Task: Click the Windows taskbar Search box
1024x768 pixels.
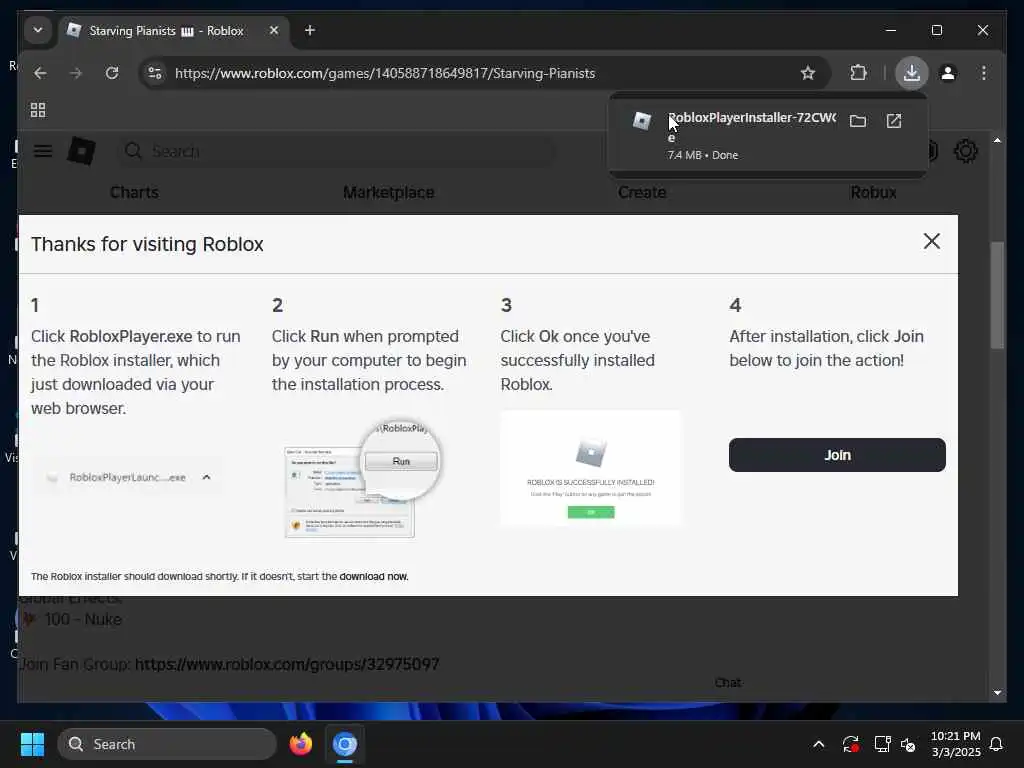Action: (167, 744)
